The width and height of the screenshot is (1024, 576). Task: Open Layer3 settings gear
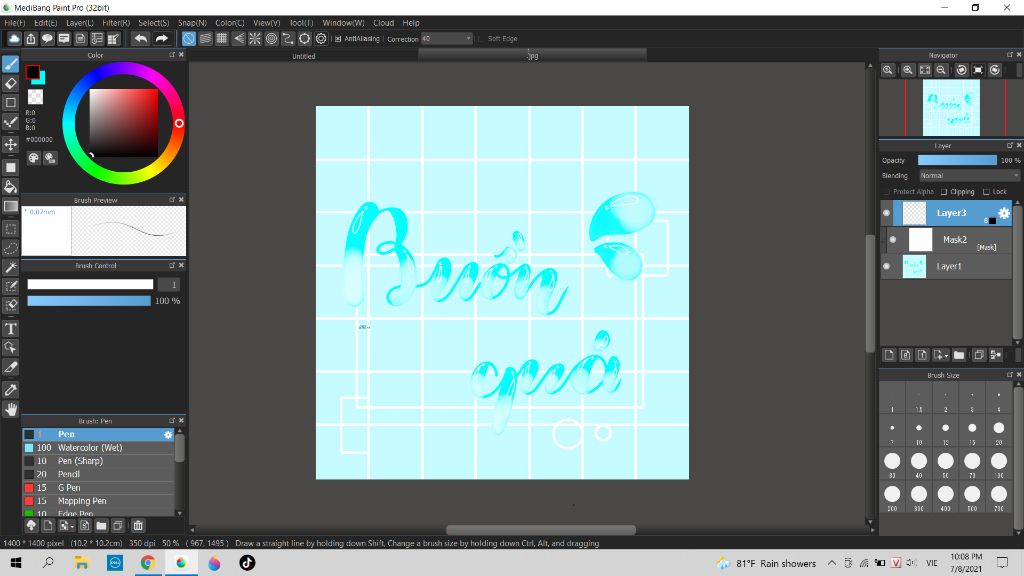click(1004, 213)
